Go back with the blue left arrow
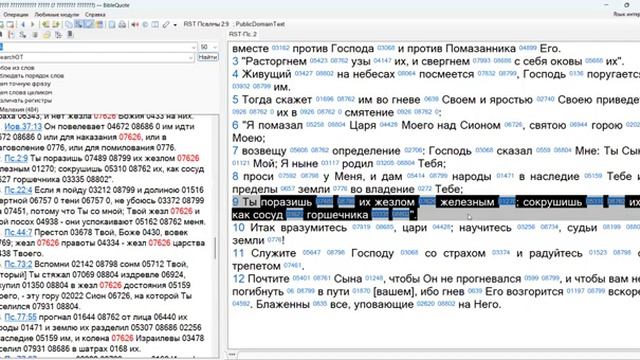The height and width of the screenshot is (360, 640). (x=23, y=24)
